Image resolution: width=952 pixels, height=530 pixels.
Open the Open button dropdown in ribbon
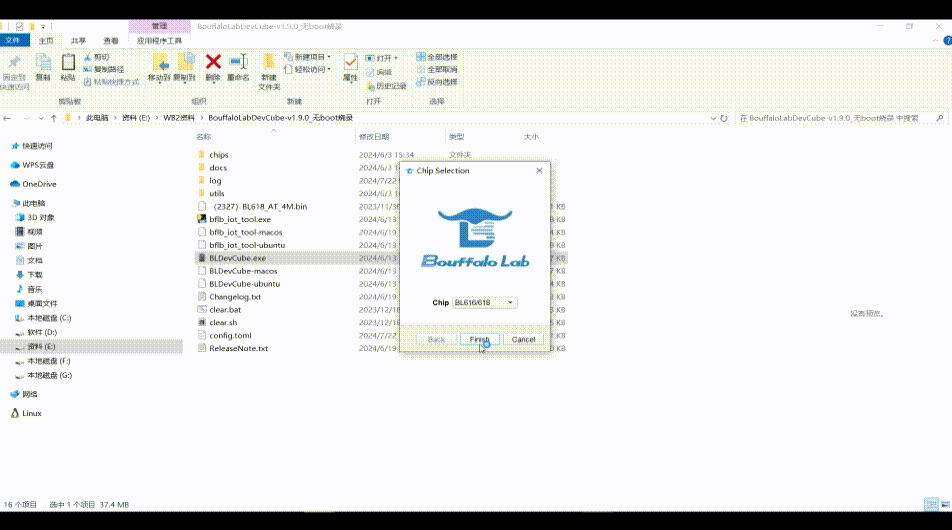(x=382, y=58)
